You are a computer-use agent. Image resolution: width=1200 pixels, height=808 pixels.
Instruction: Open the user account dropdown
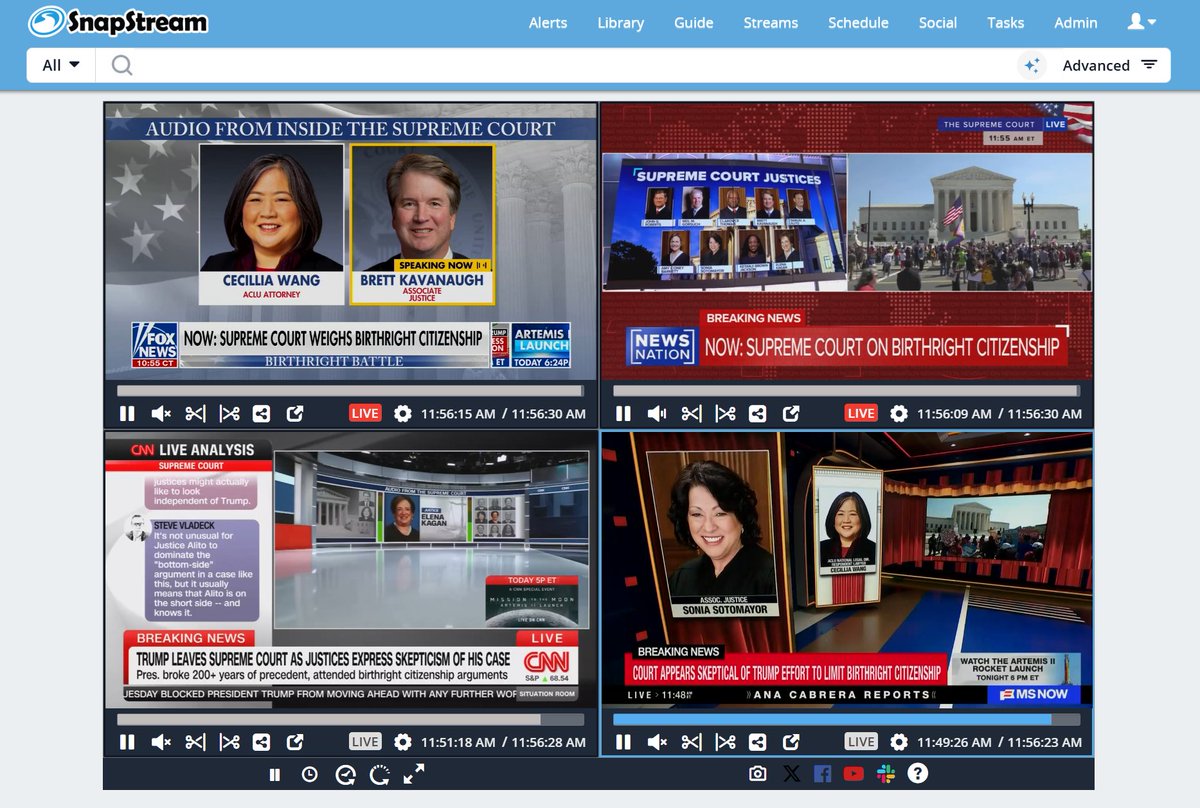(1142, 21)
